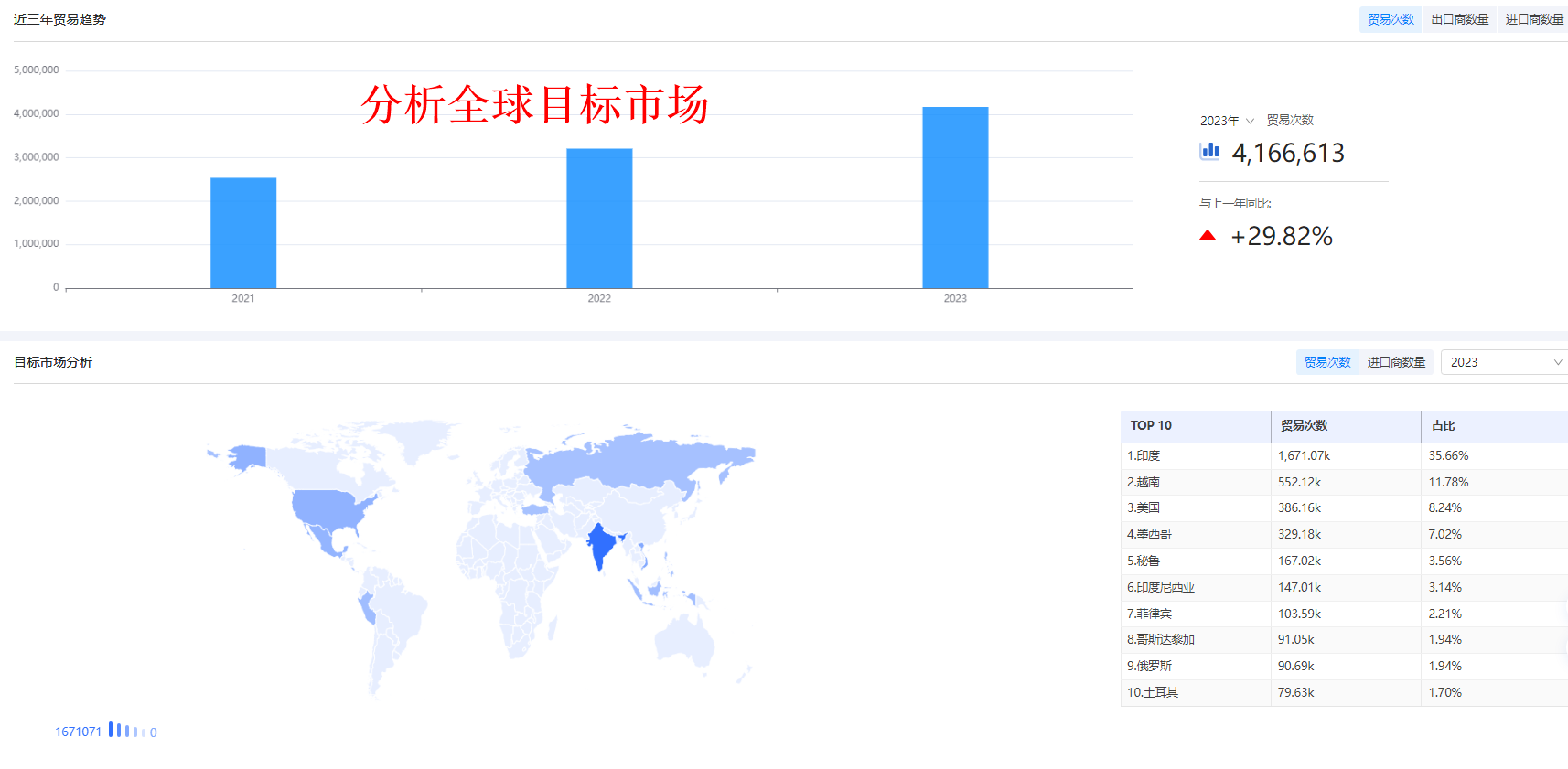The height and width of the screenshot is (769, 1568).
Task: Click the 贸易次数 column header in table
Action: [1304, 425]
